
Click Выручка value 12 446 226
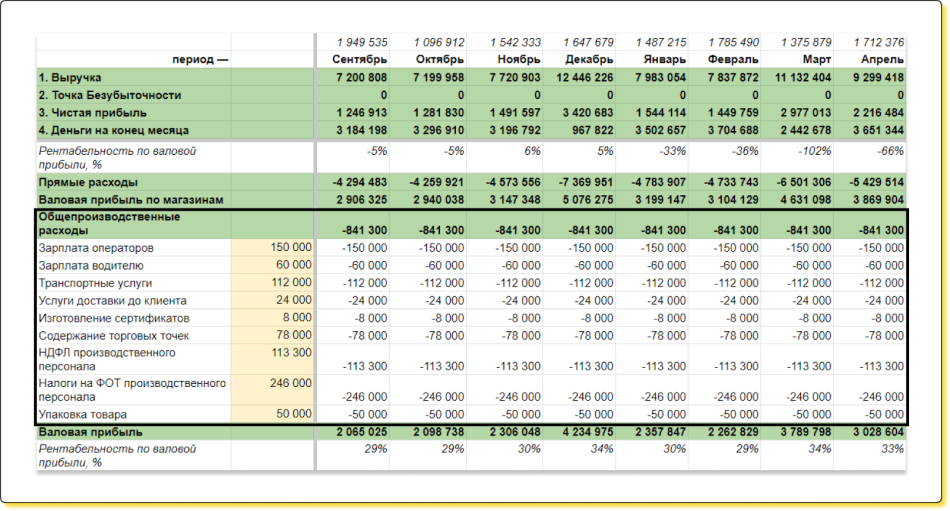pyautogui.click(x=585, y=78)
